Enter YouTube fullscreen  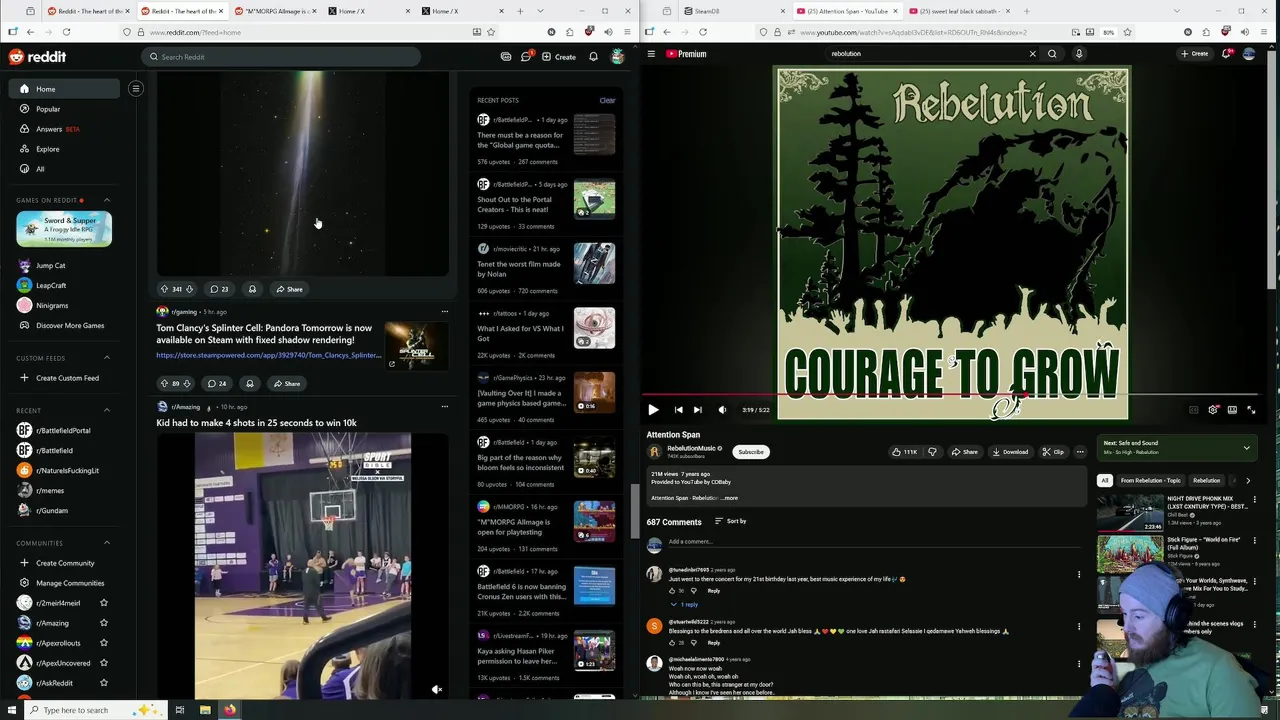tap(1251, 409)
